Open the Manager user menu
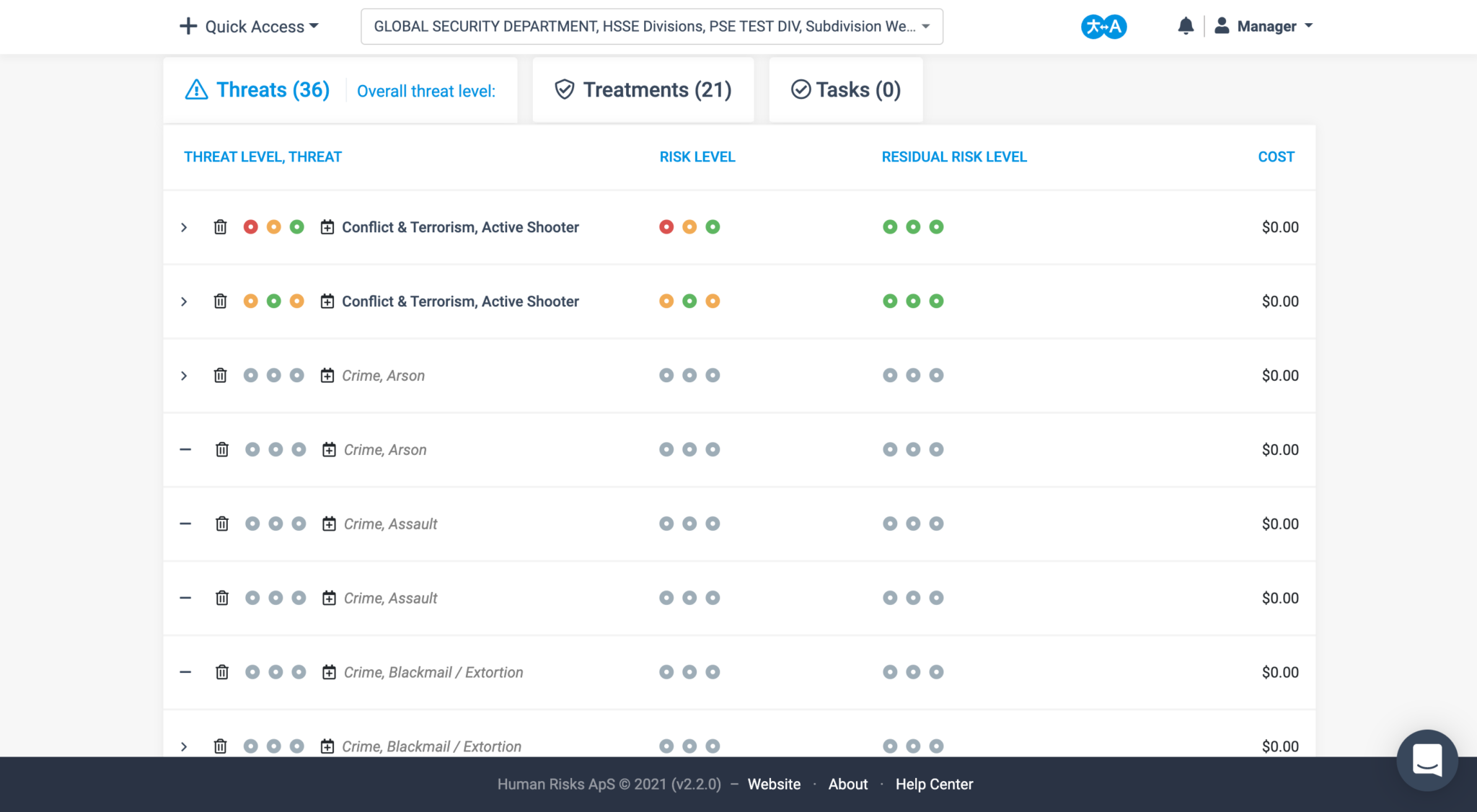 pyautogui.click(x=1264, y=27)
